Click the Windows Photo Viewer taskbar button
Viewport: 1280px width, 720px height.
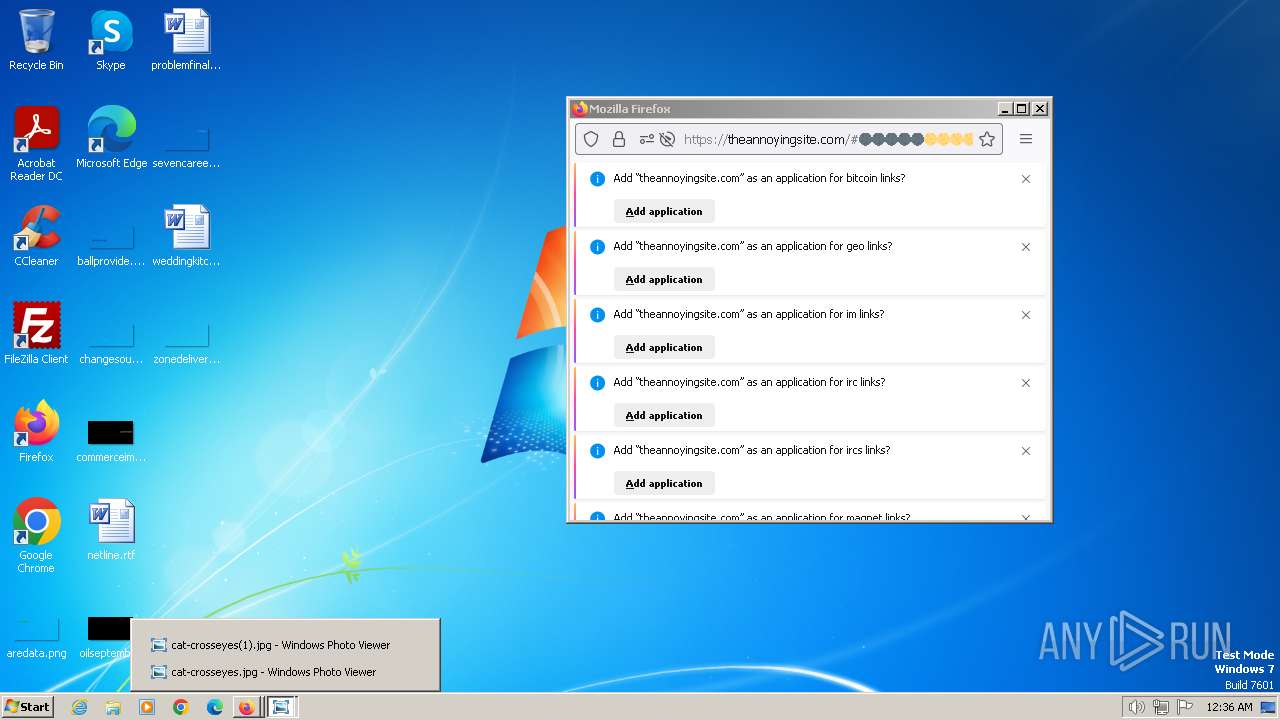[282, 707]
